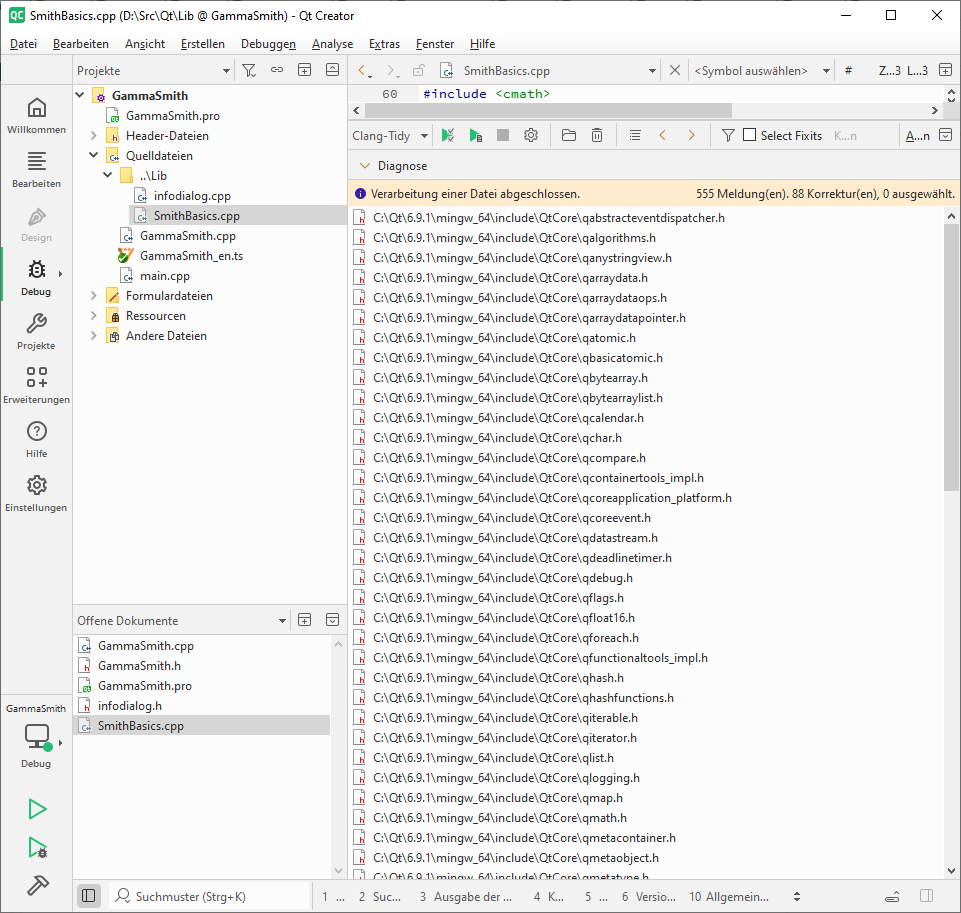This screenshot has height=913, width=961.
Task: Load diagnostics from file folder icon
Action: 569,135
